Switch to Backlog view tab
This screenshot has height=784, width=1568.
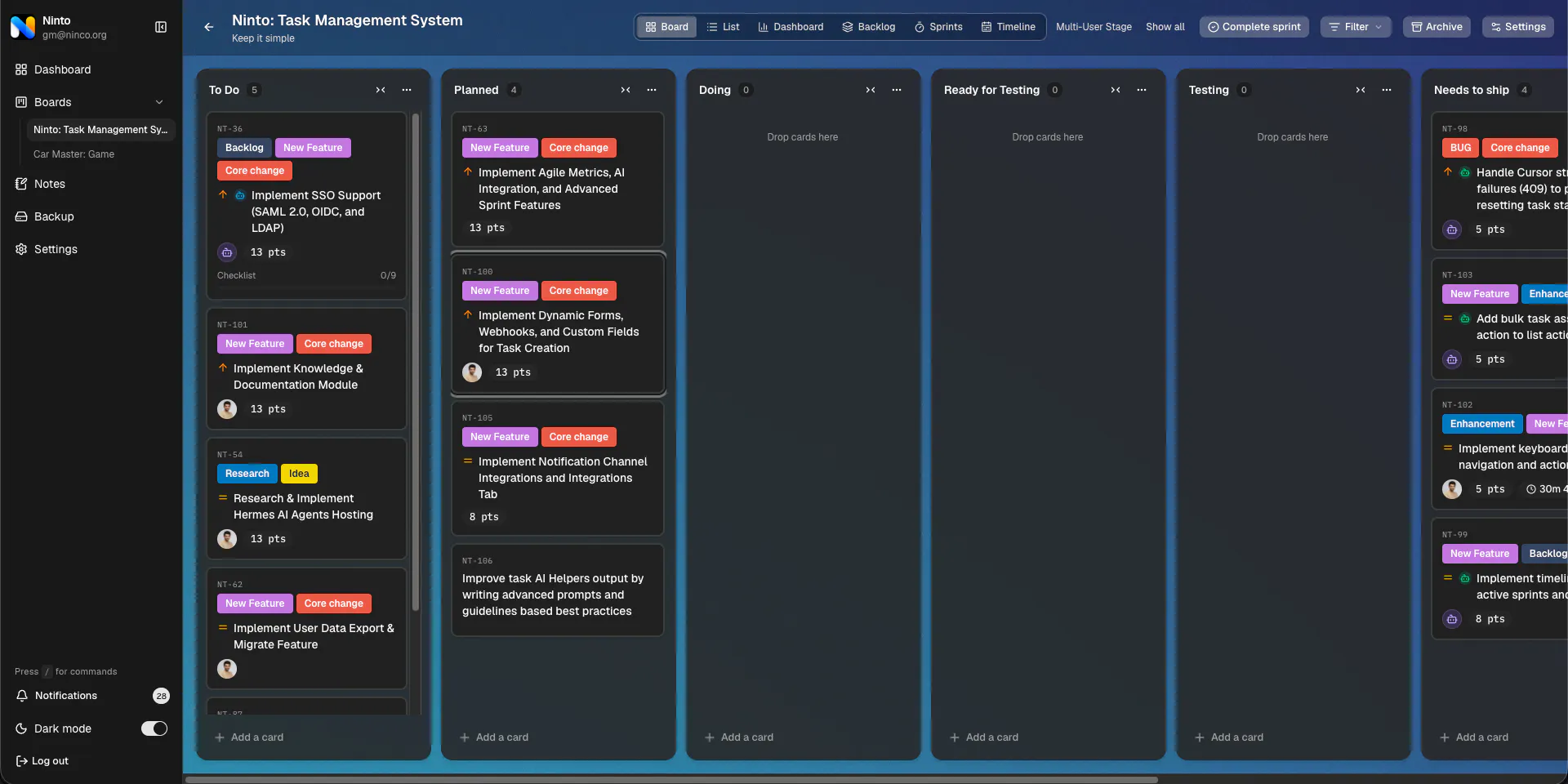tap(869, 27)
